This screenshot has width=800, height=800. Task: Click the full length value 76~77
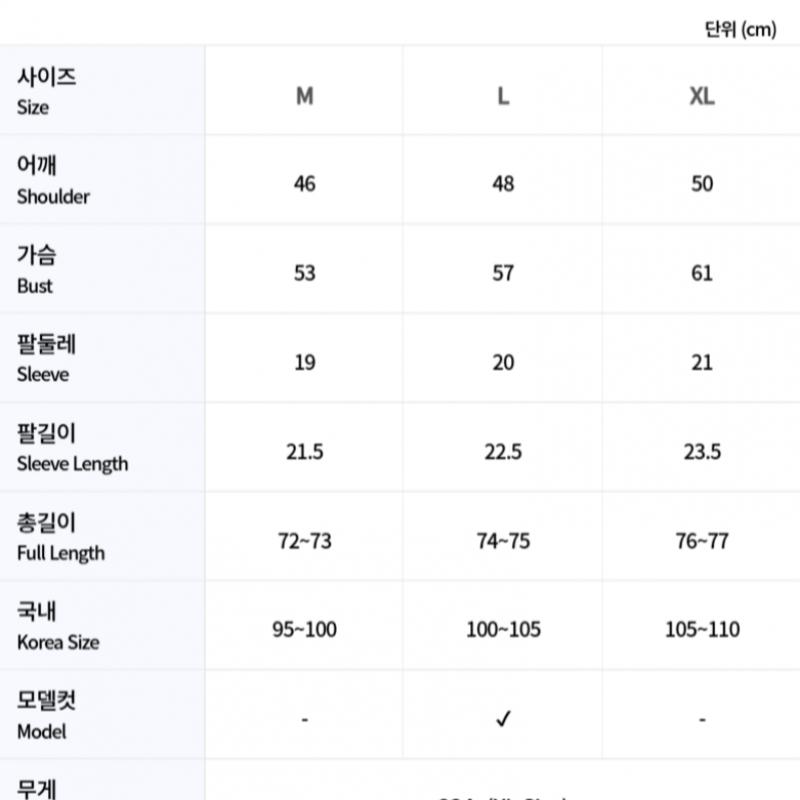coord(702,541)
